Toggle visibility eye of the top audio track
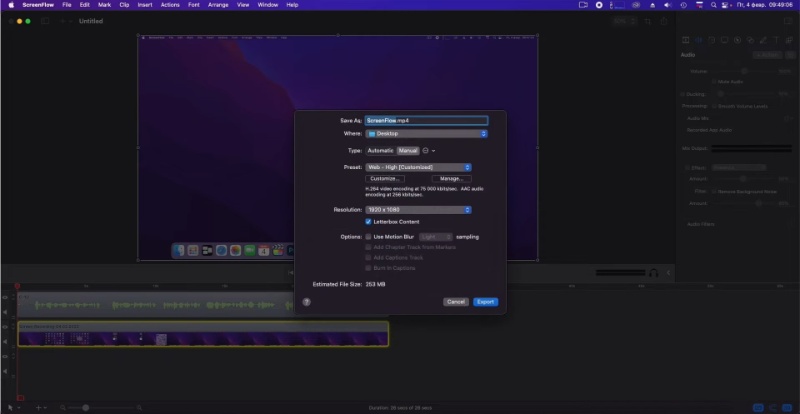The height and width of the screenshot is (414, 800). click(6, 297)
